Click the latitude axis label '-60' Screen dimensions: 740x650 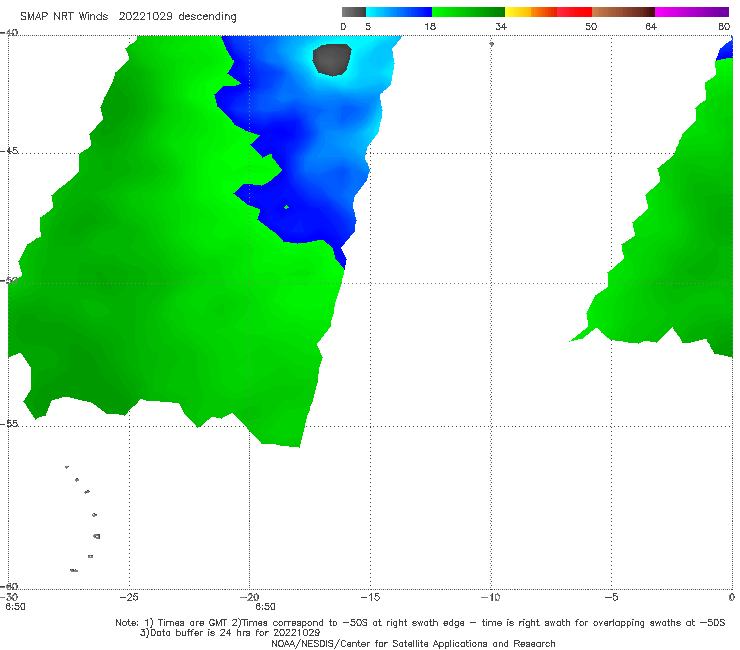[x=9, y=586]
